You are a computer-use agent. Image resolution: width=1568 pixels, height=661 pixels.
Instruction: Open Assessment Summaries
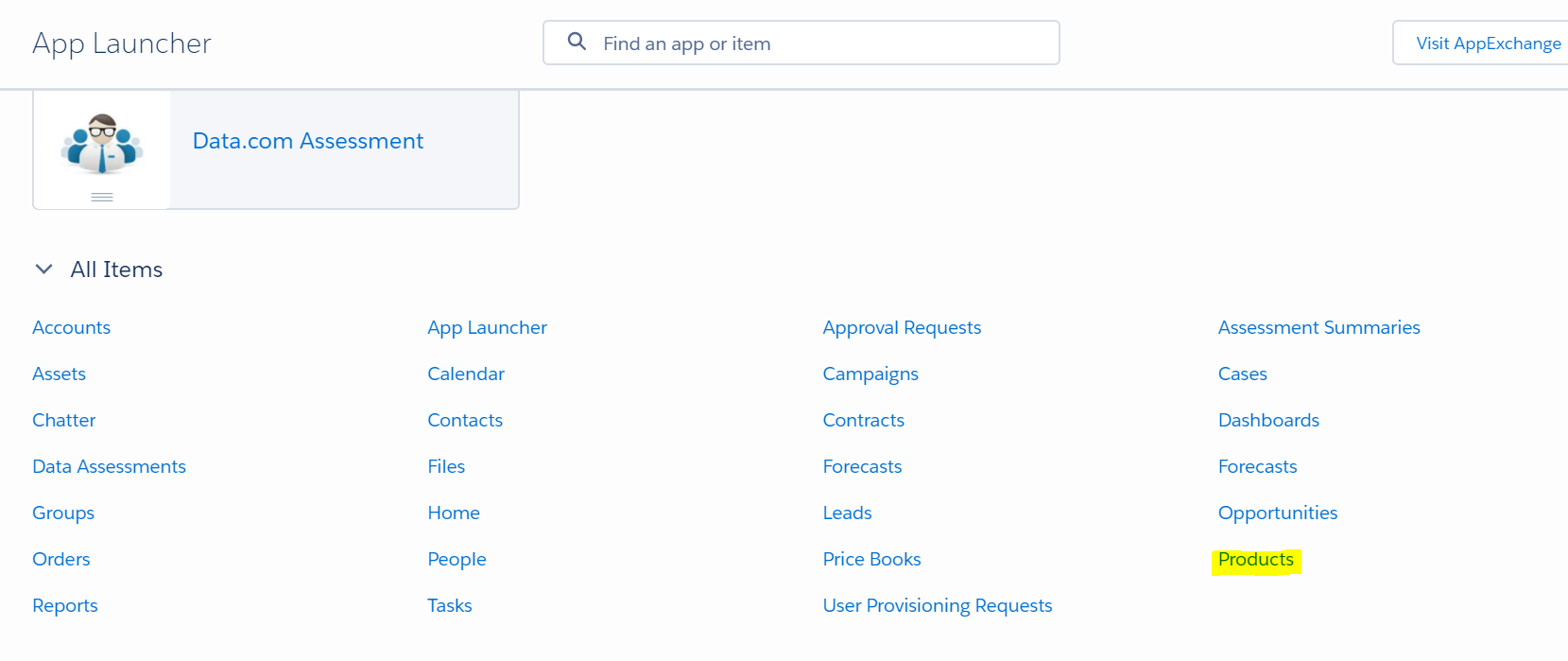tap(1318, 327)
